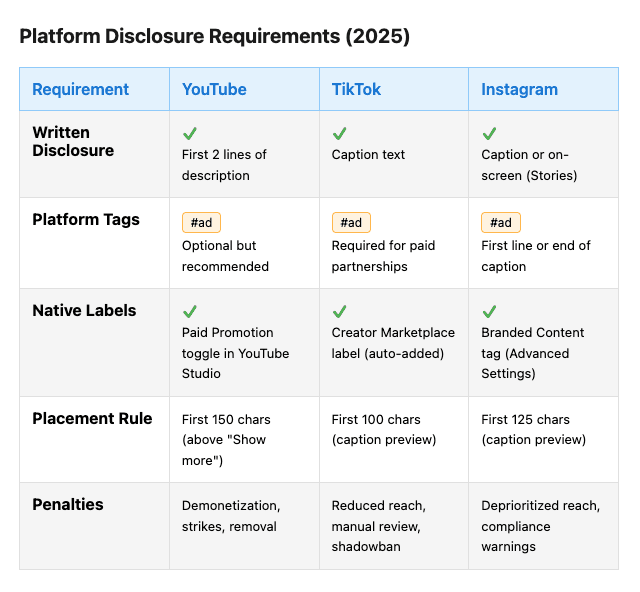Image resolution: width=640 pixels, height=592 pixels.
Task: Click 'Demonetization, strikes, removal' text
Action: point(231,516)
